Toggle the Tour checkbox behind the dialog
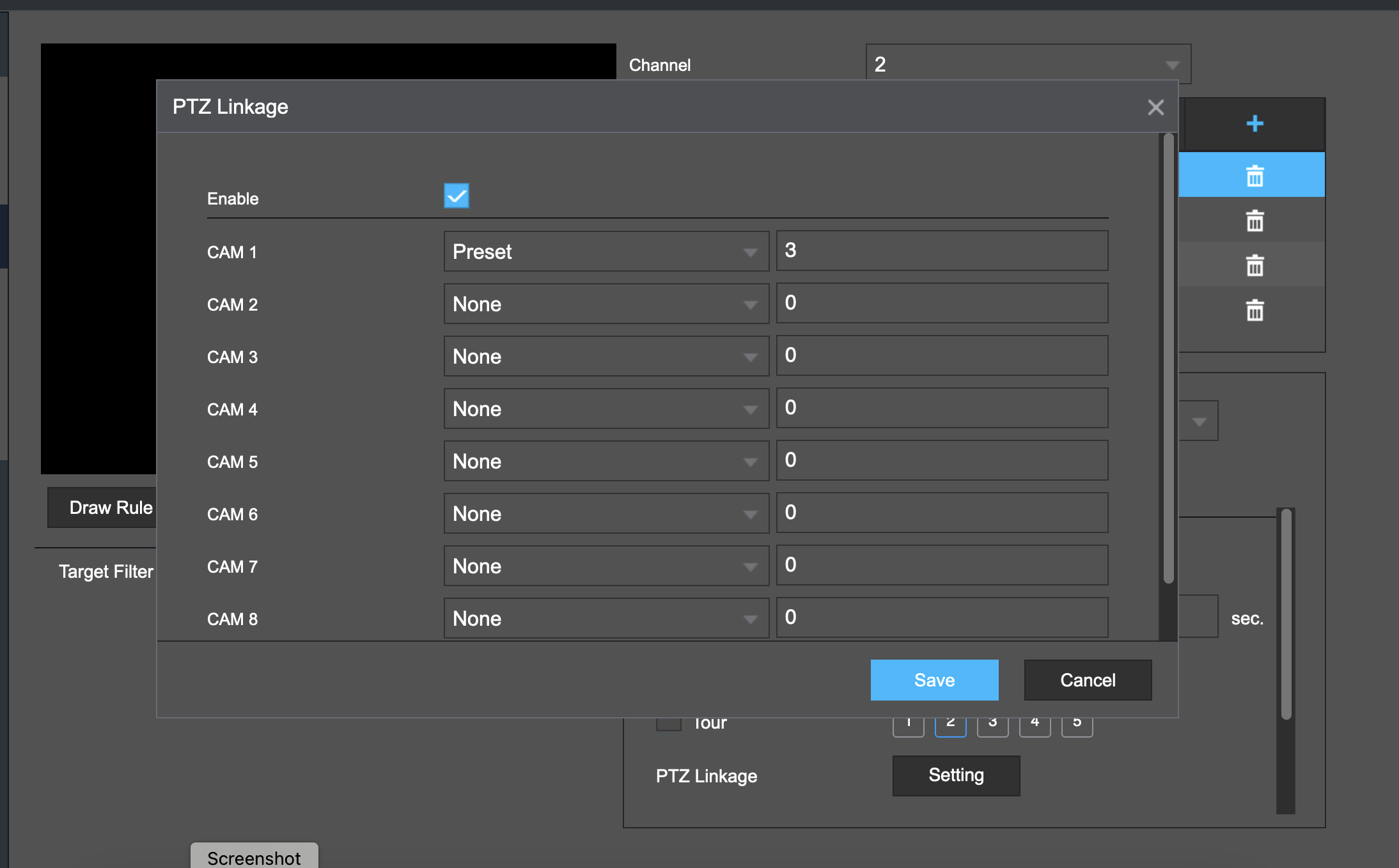The image size is (1399, 868). click(x=669, y=724)
